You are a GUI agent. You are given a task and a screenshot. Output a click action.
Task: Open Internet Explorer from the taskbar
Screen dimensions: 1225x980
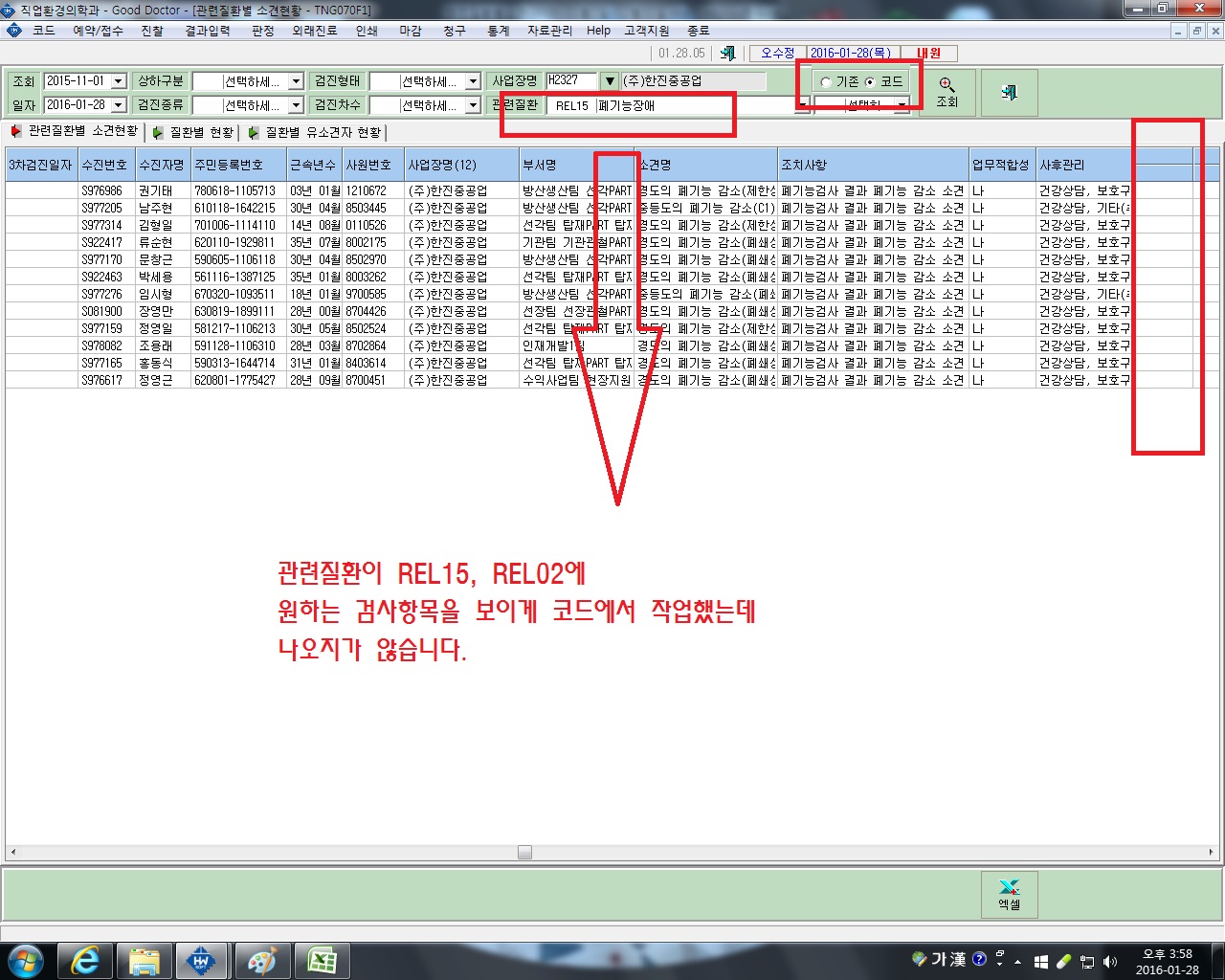click(x=85, y=961)
